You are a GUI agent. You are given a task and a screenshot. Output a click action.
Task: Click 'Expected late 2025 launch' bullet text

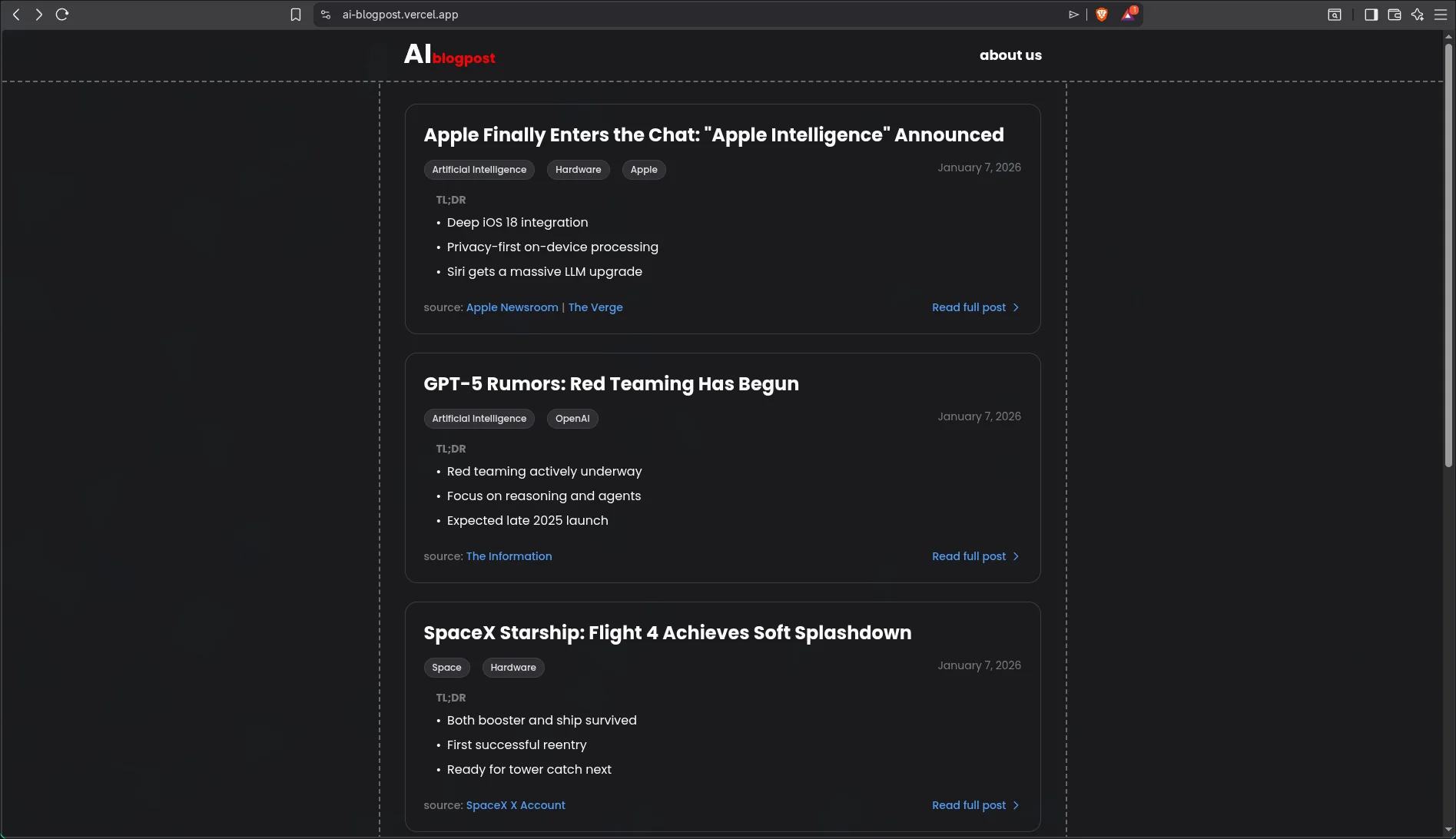(527, 521)
